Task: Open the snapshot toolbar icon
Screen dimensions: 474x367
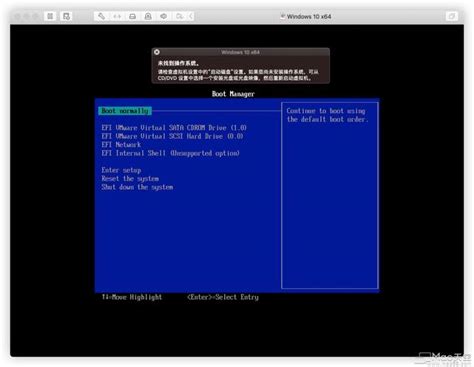Action: [66, 16]
